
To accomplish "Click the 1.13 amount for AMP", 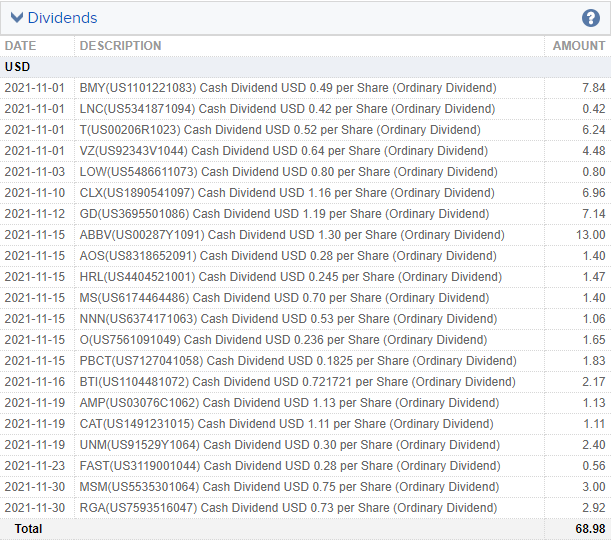I will click(x=594, y=403).
